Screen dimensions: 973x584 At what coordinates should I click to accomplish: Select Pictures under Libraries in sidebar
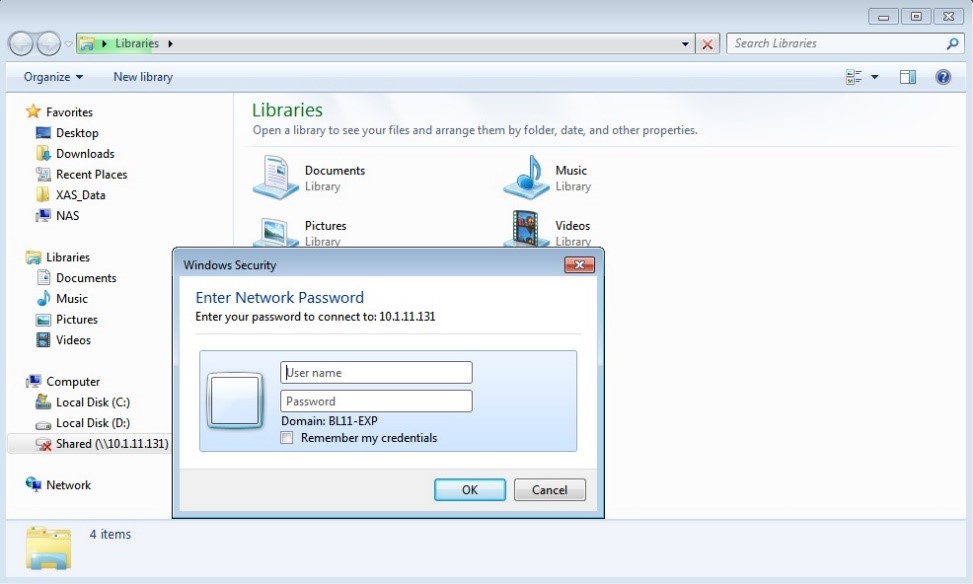tap(76, 320)
